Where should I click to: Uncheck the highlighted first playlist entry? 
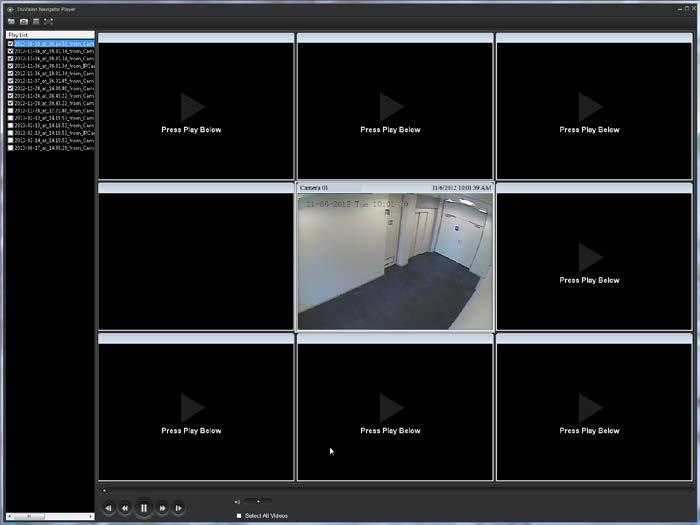[11, 44]
